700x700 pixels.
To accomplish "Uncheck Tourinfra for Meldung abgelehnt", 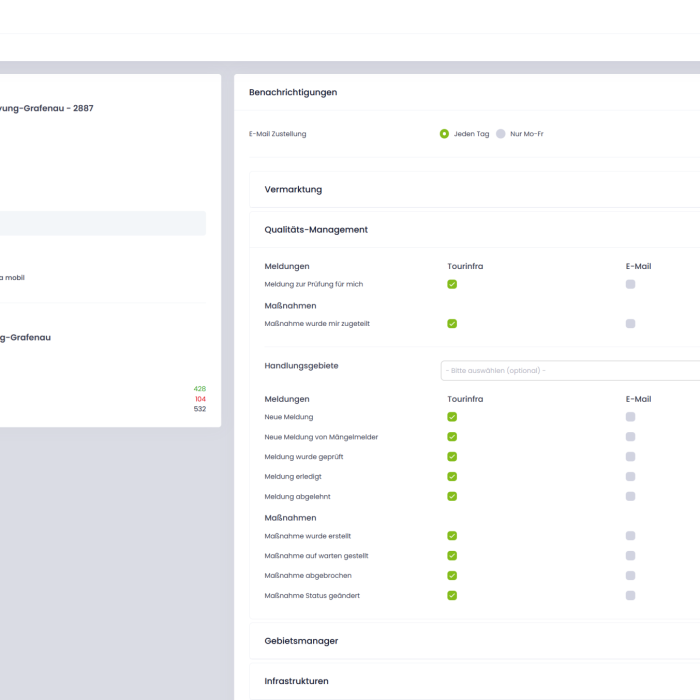I will click(452, 496).
